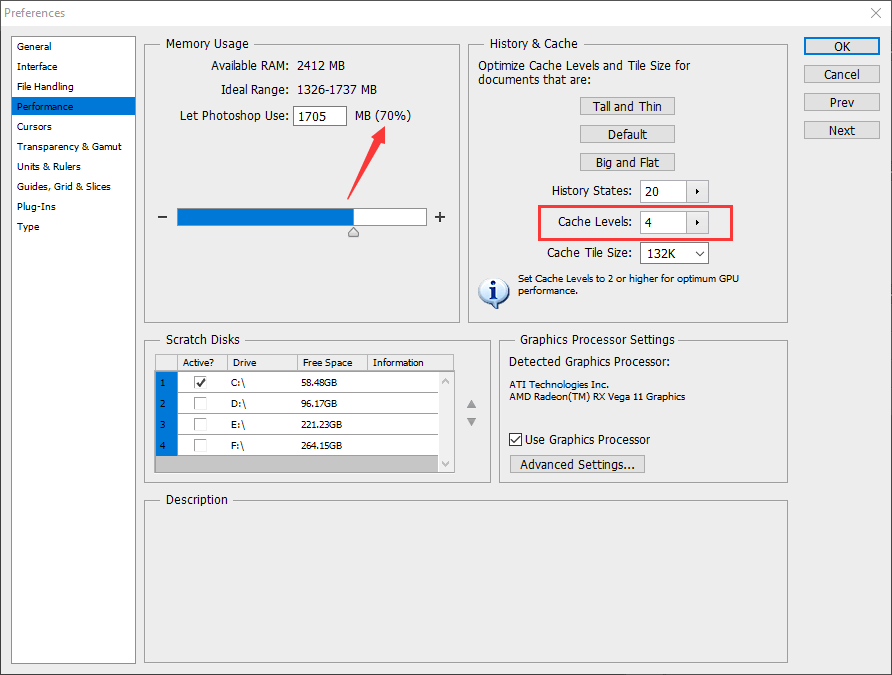Screen dimensions: 892x675
Task: Open the Cache Levels arrow popup
Action: pos(697,222)
